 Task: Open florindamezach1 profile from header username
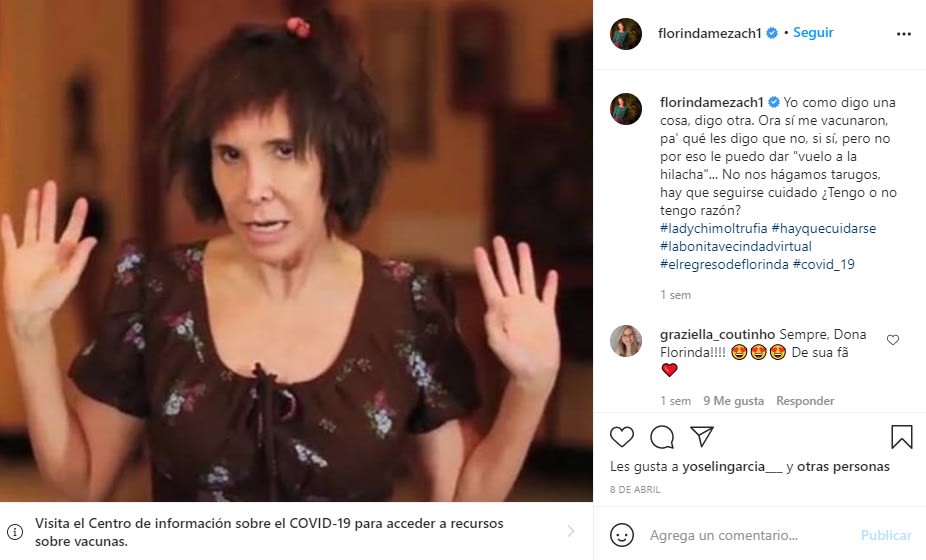pos(710,34)
